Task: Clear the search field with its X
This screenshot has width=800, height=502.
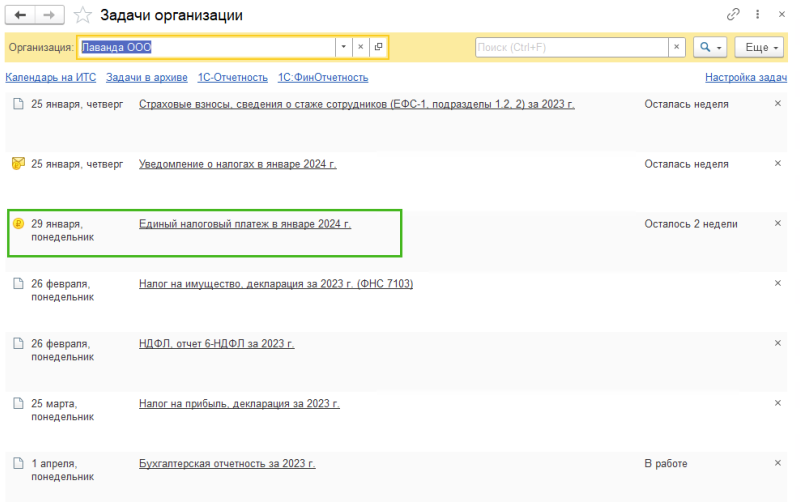Action: click(x=677, y=47)
